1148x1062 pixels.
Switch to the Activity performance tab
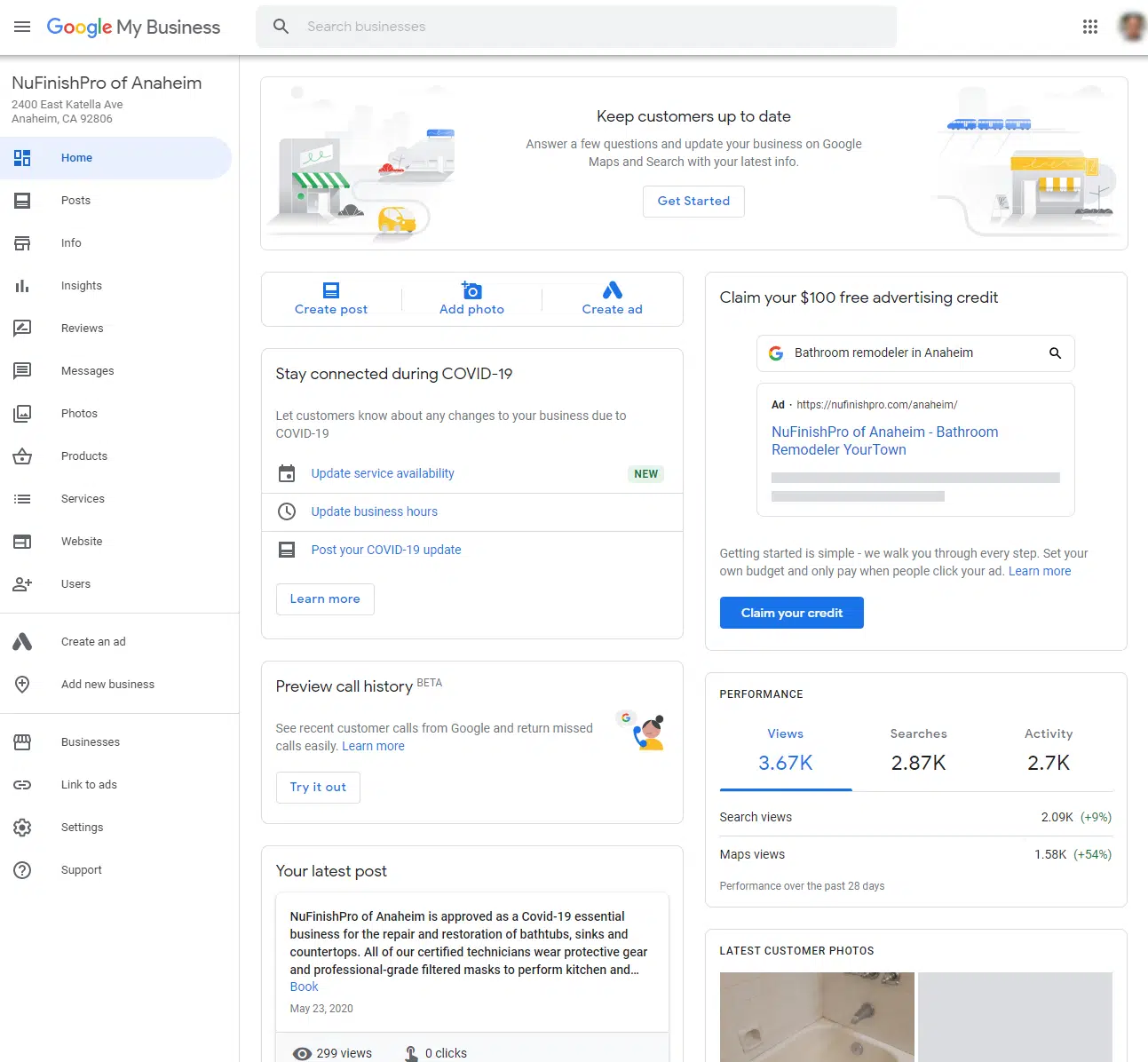(1049, 750)
